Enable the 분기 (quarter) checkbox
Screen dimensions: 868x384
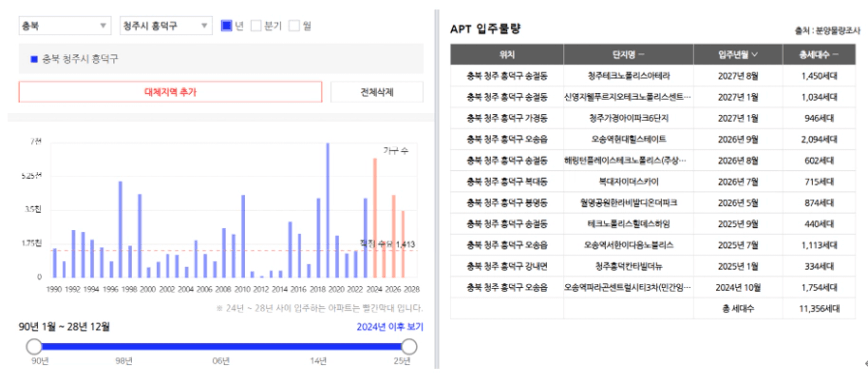pyautogui.click(x=256, y=25)
